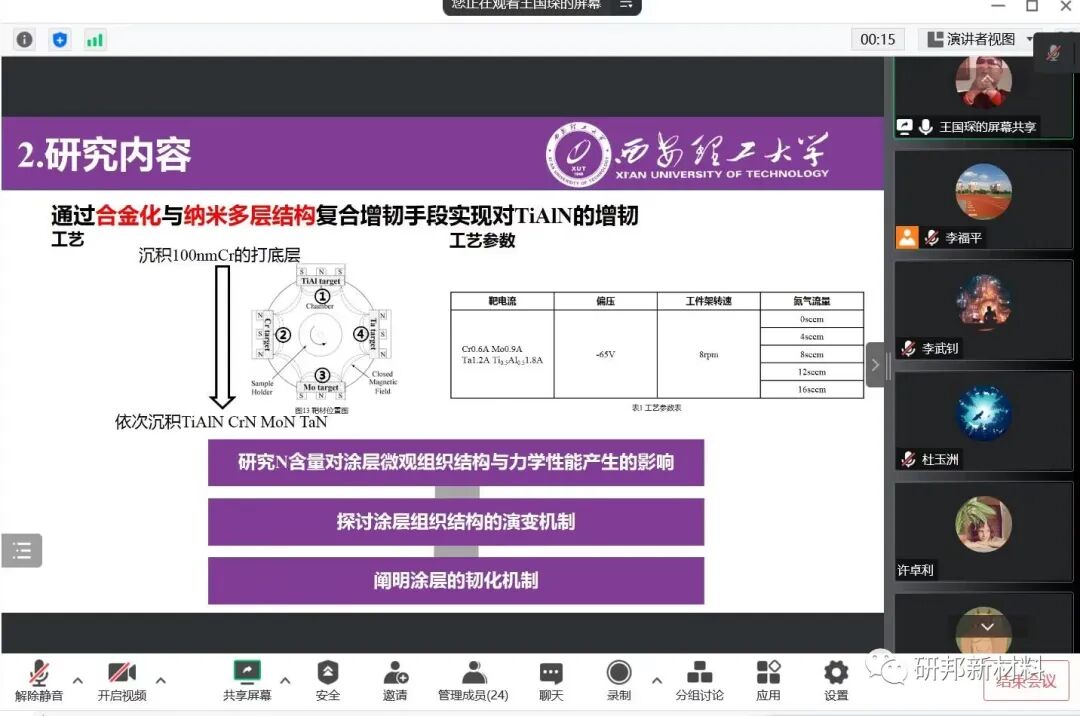
Task: Click table cell -65V
Action: [605, 354]
